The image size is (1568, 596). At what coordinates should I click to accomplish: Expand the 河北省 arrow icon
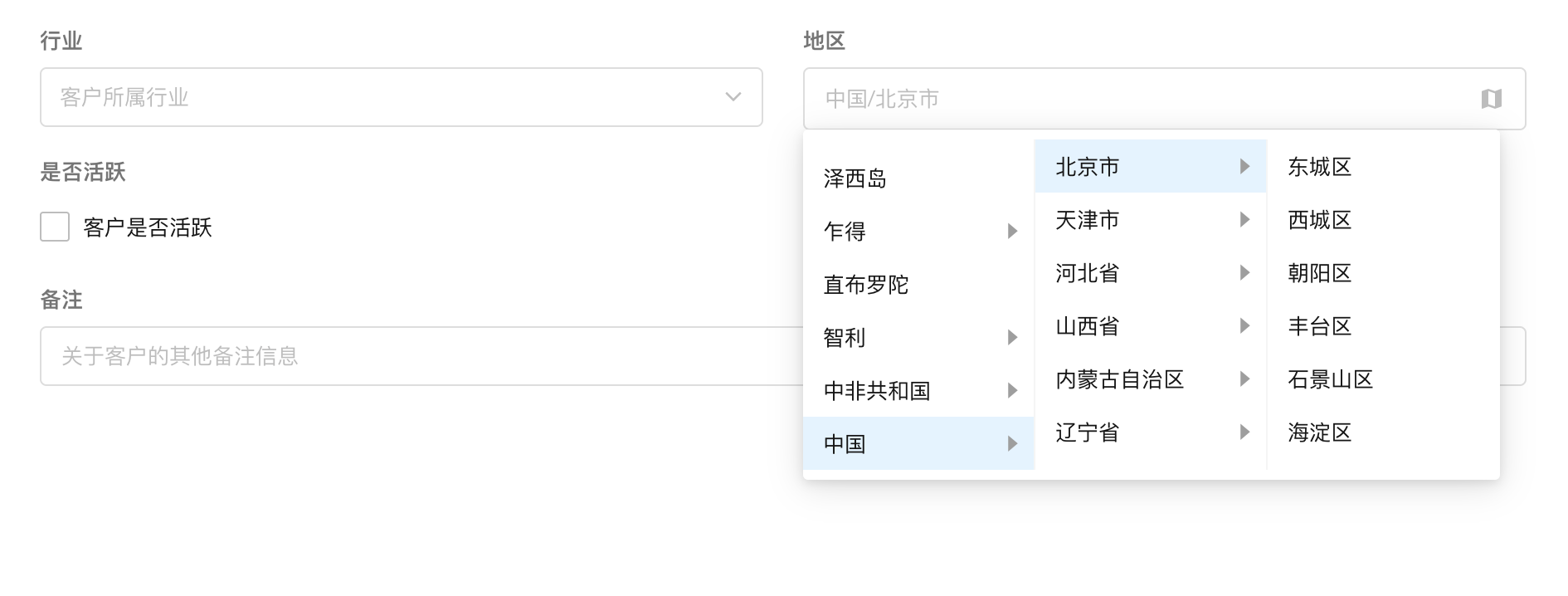point(1244,272)
